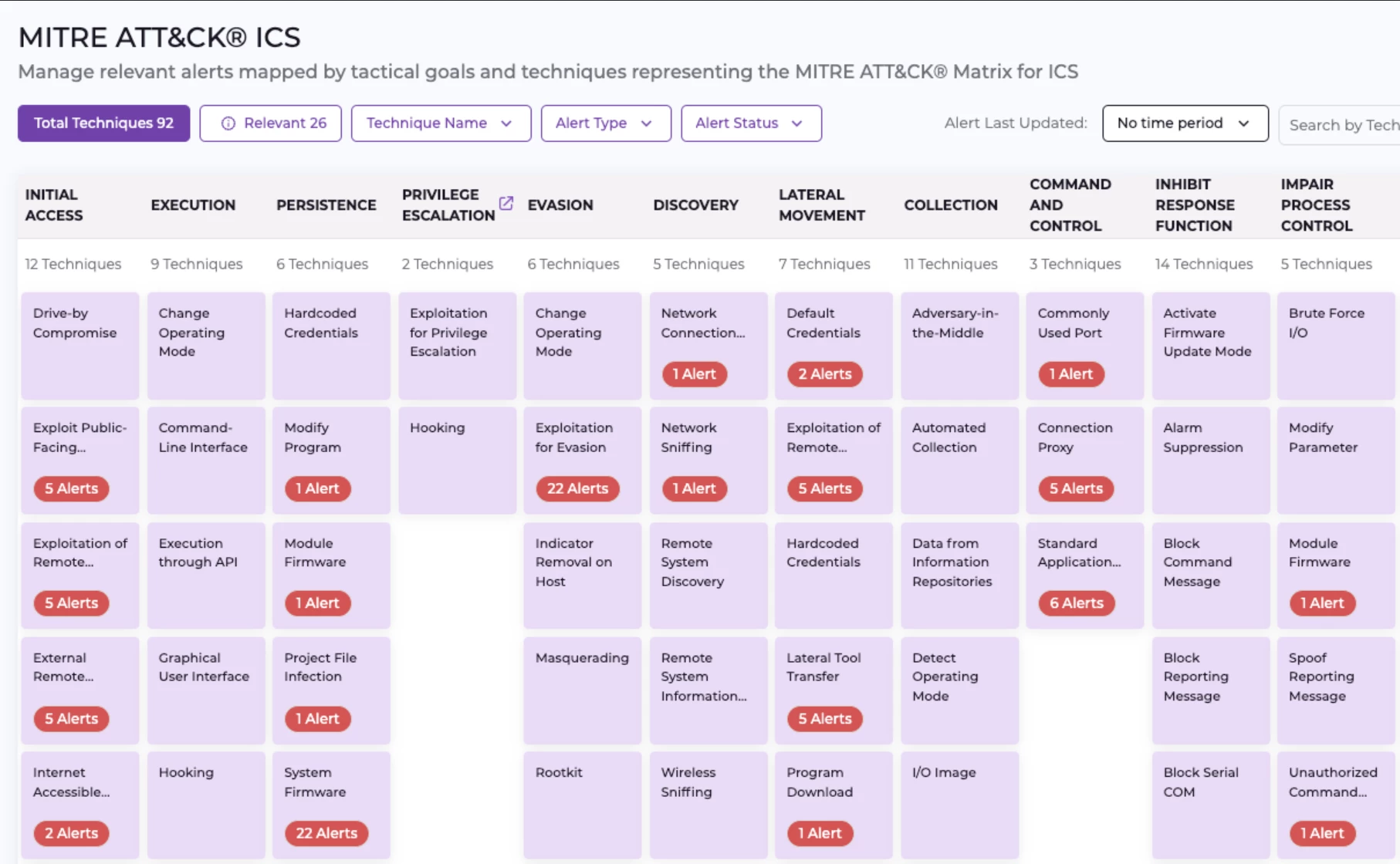This screenshot has height=864, width=1400.
Task: Click 22 Alerts badge on Exploitation for Evasion
Action: (x=577, y=488)
